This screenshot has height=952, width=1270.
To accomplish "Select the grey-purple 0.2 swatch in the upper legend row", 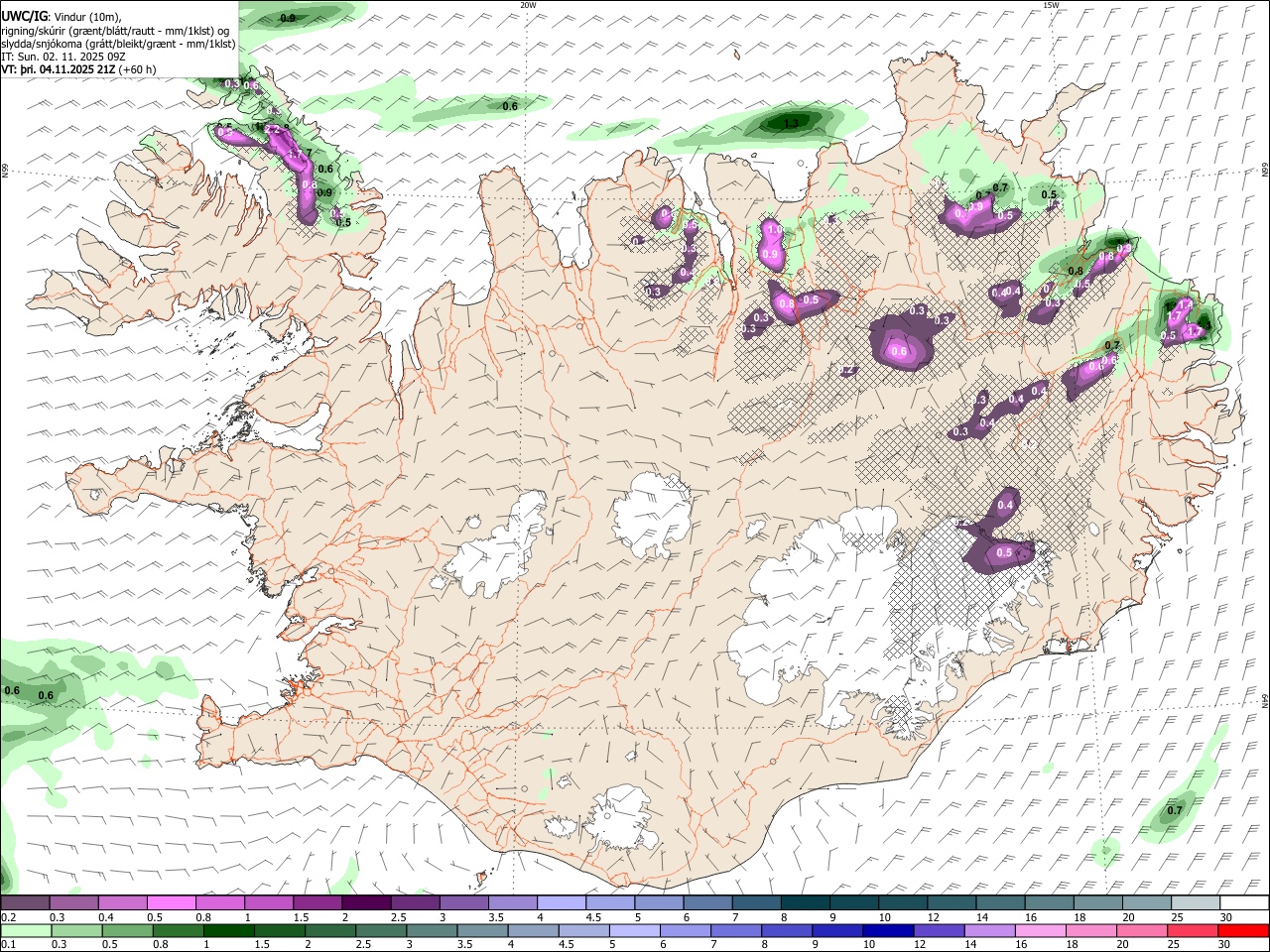I will pos(25,903).
